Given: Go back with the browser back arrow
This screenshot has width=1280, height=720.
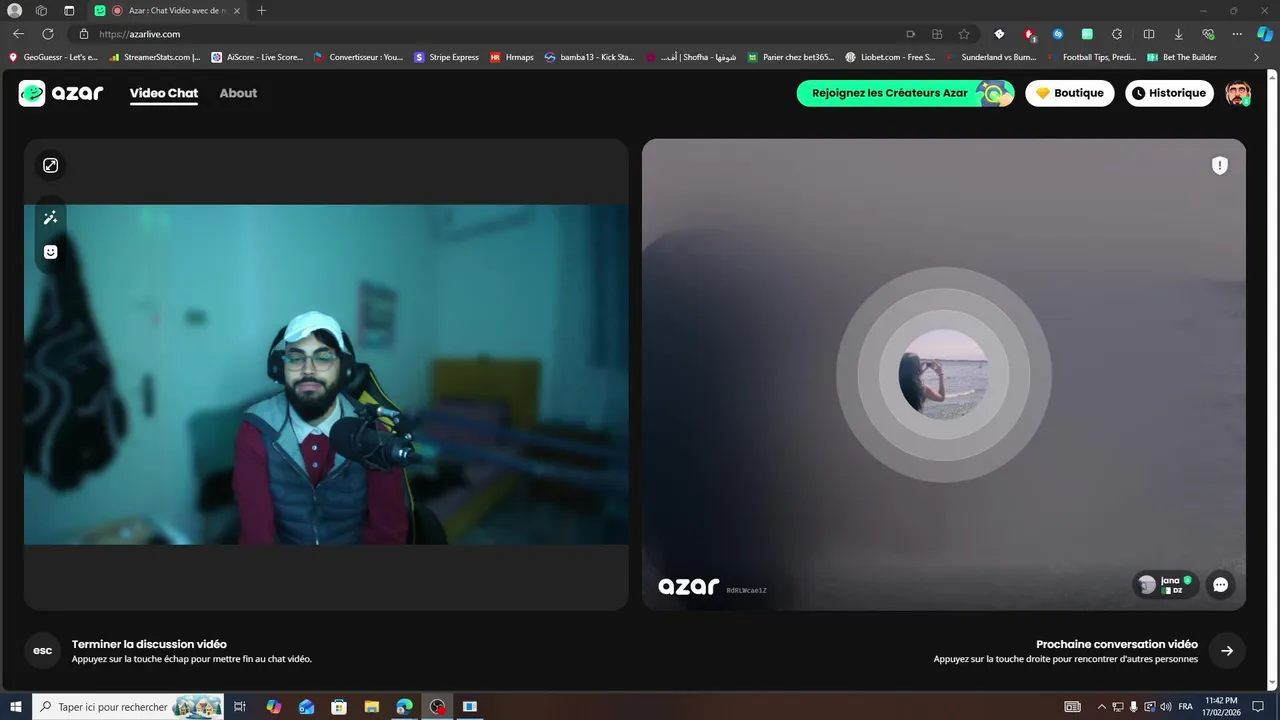Looking at the screenshot, I should 18,34.
